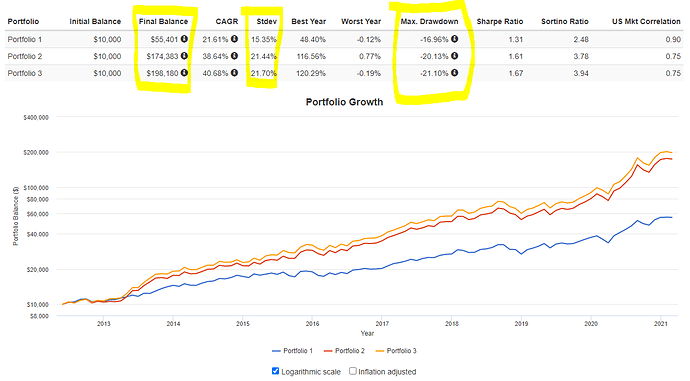Image resolution: width=690 pixels, height=381 pixels.
Task: Click the Portfolio column header
Action: 23,21
